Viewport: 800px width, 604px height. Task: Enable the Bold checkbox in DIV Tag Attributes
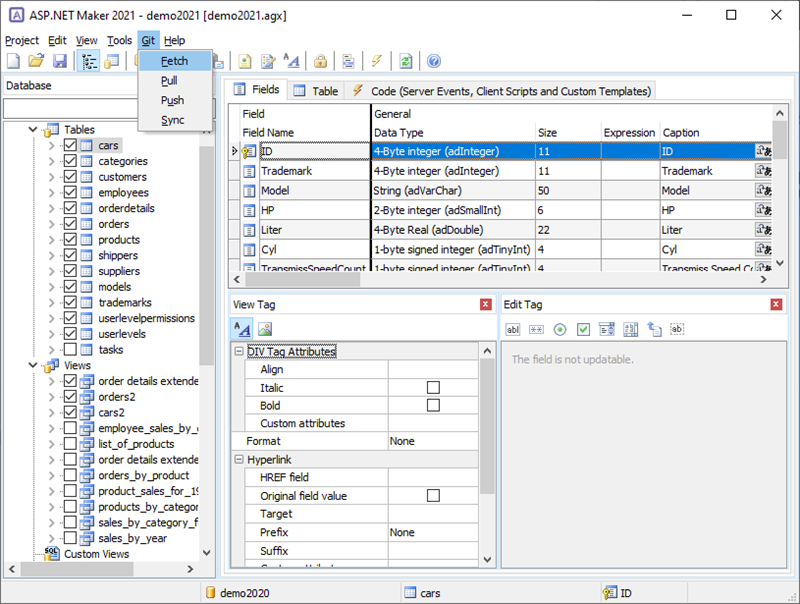[x=433, y=405]
